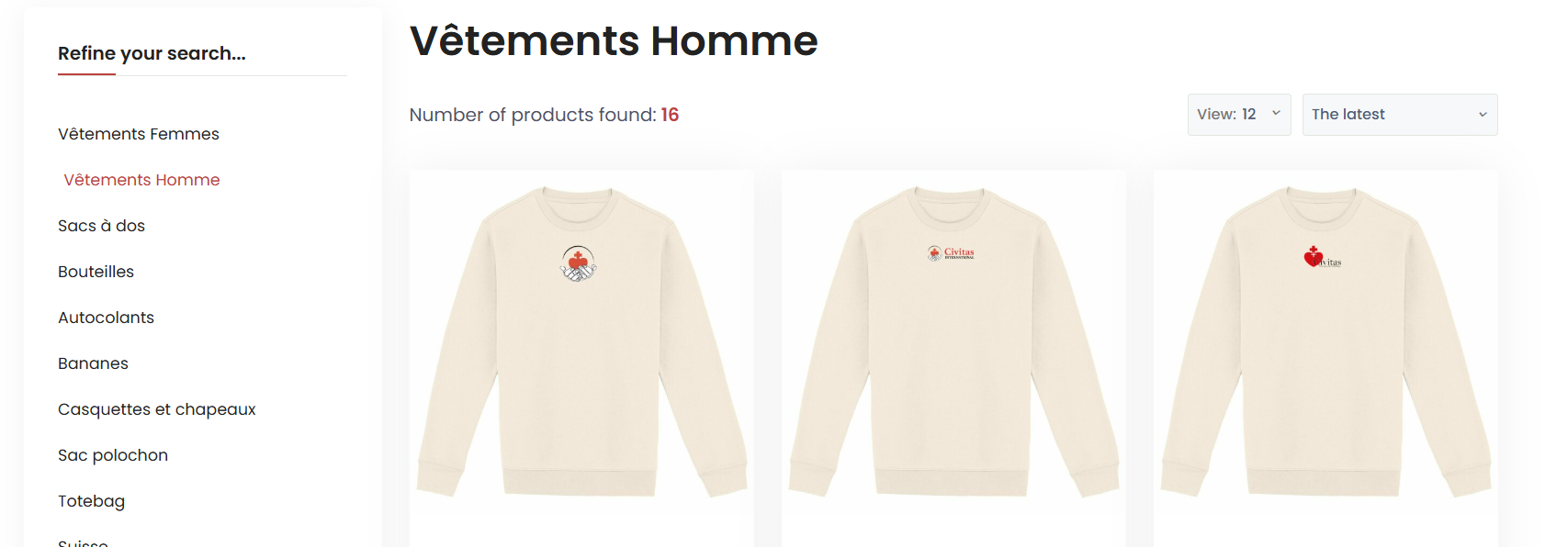Click the chevron on View dropdown
1568x547 pixels.
1276,114
